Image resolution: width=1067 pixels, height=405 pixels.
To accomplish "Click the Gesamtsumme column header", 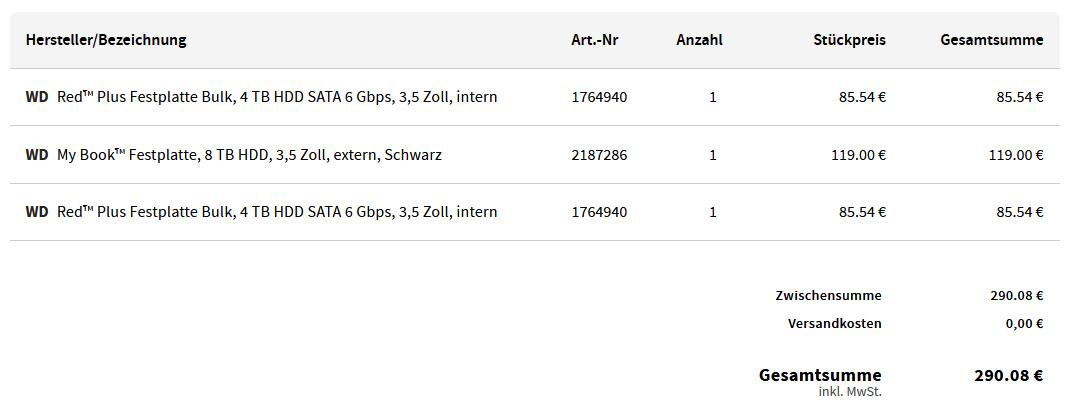I will tap(991, 41).
